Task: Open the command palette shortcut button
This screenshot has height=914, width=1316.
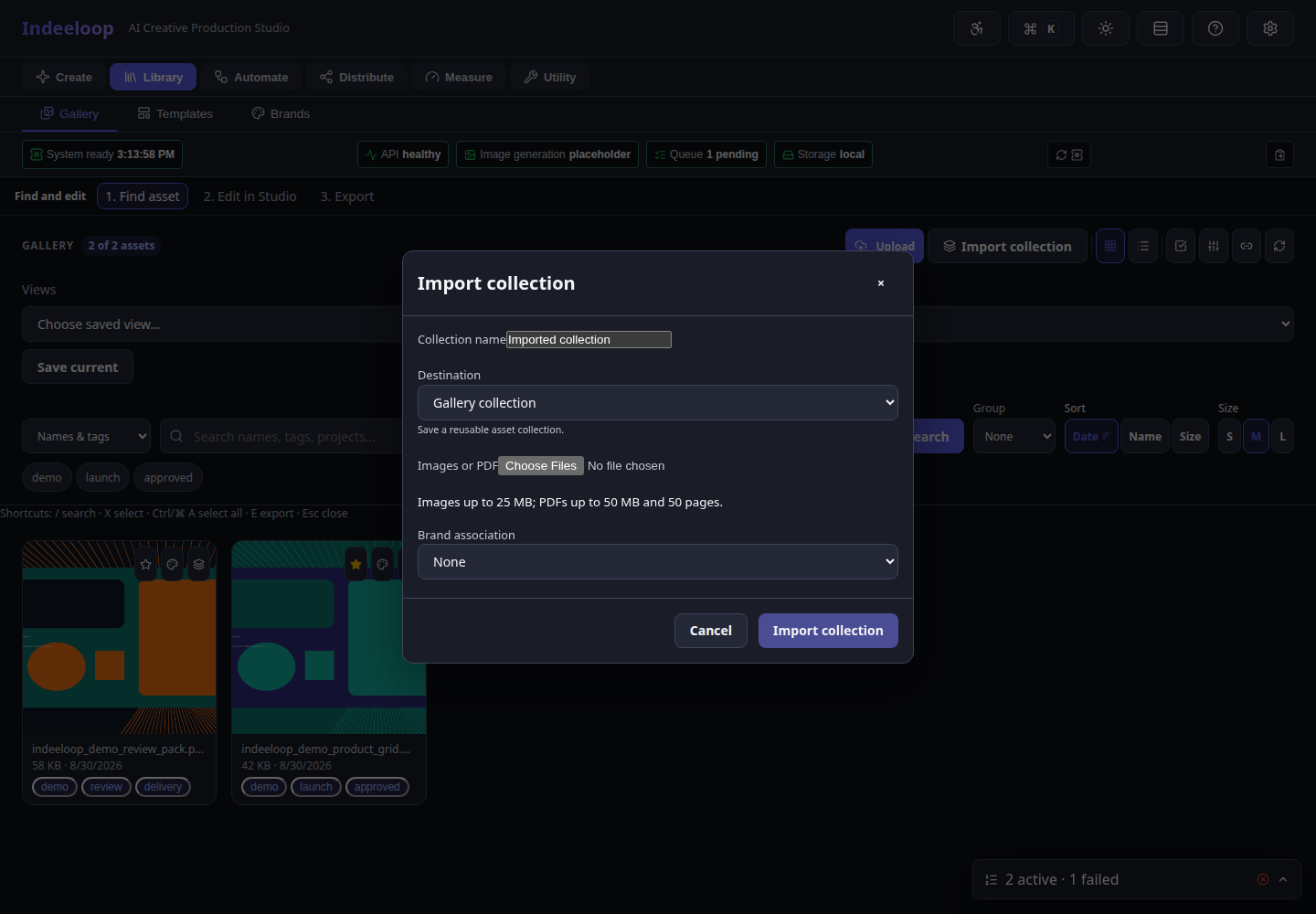Action: coord(1041,28)
